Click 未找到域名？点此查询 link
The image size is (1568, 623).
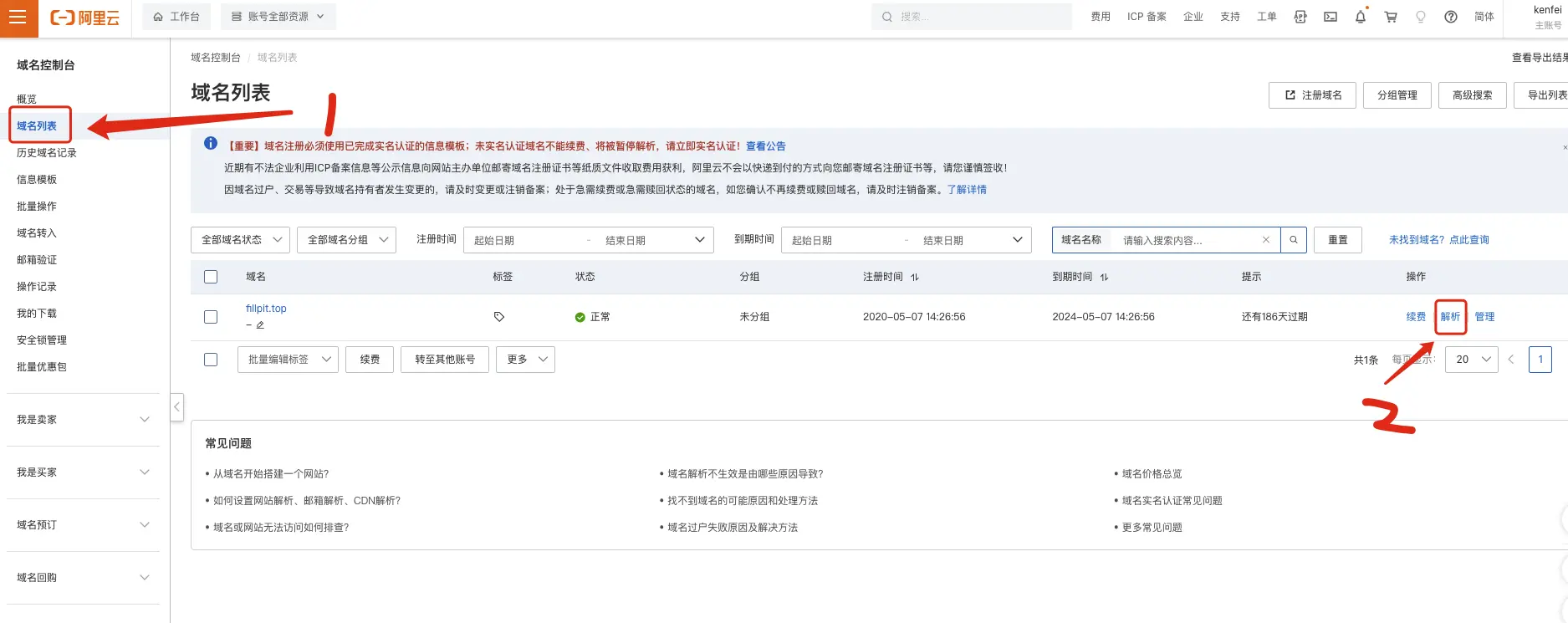[x=1439, y=240]
